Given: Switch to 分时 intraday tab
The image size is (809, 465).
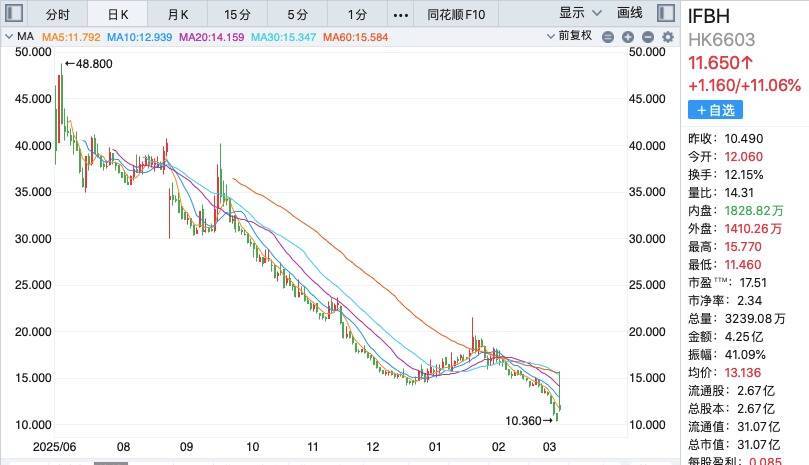Looking at the screenshot, I should click(58, 15).
